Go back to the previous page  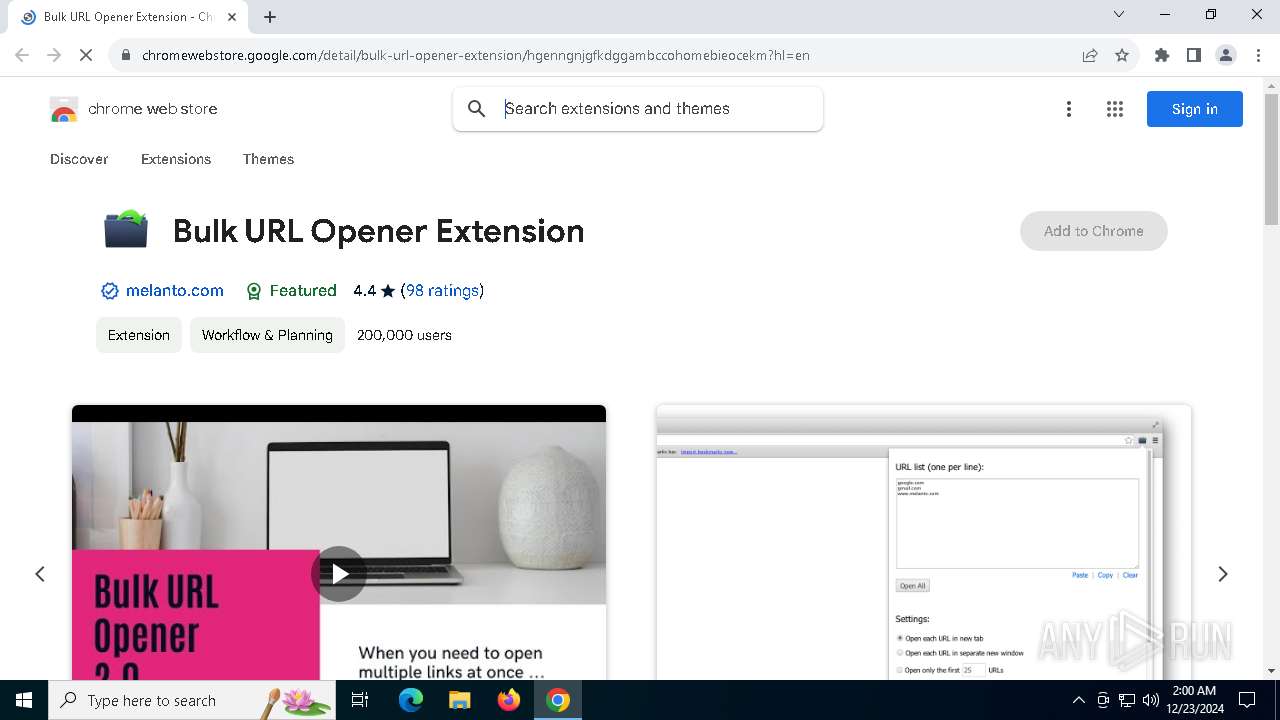pos(22,55)
